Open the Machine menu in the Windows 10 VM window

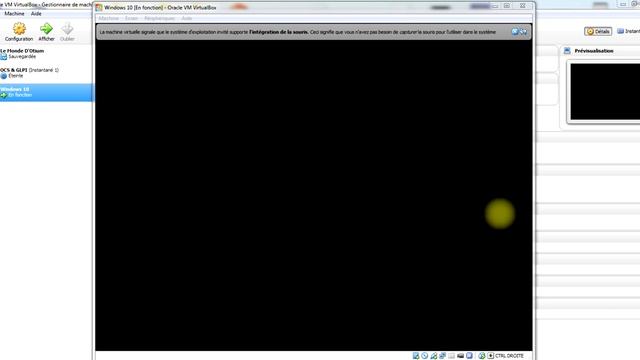coord(109,18)
